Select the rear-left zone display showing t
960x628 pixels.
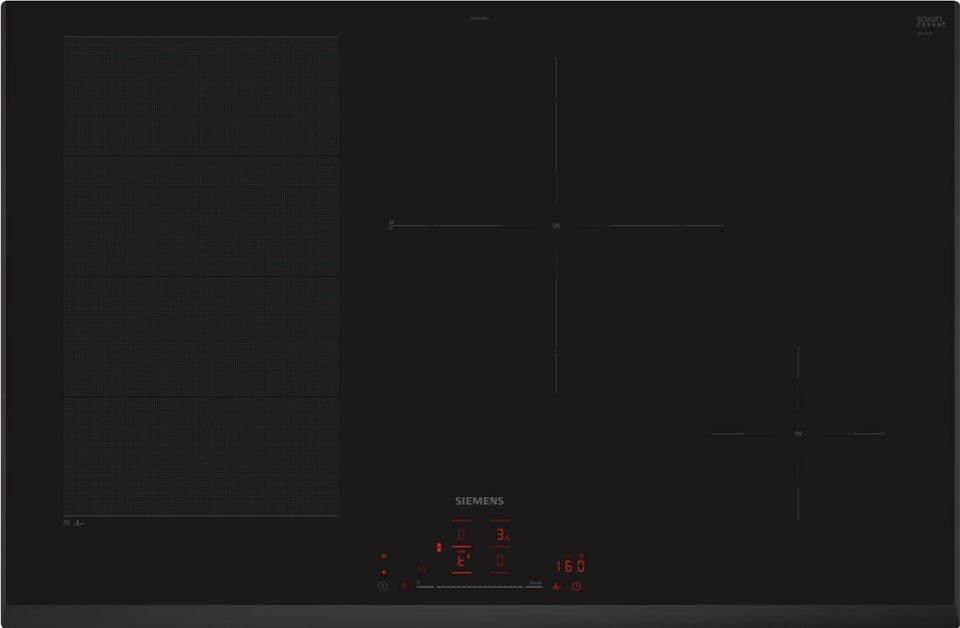coord(461,560)
